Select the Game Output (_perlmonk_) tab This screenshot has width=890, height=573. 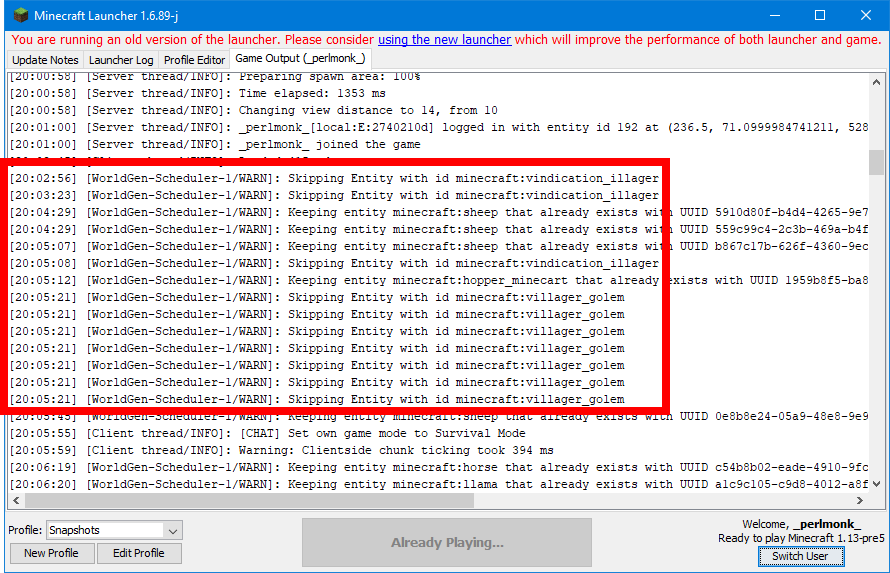click(x=300, y=58)
